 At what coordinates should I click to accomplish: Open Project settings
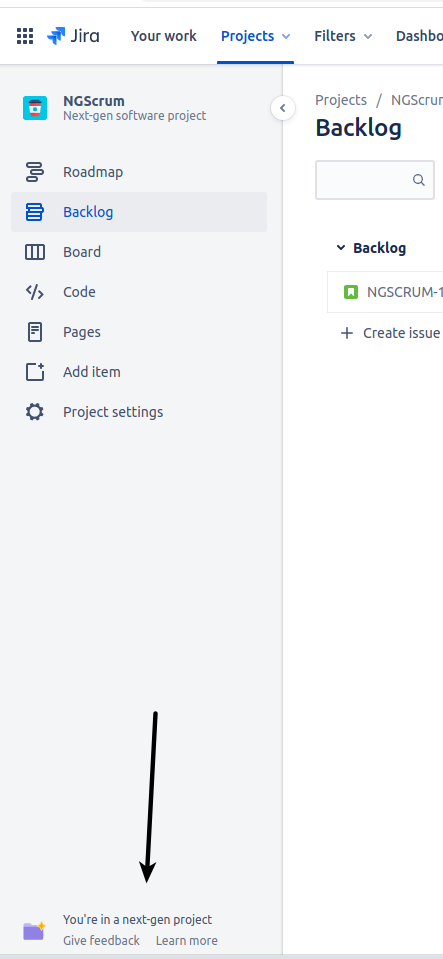tap(139, 412)
